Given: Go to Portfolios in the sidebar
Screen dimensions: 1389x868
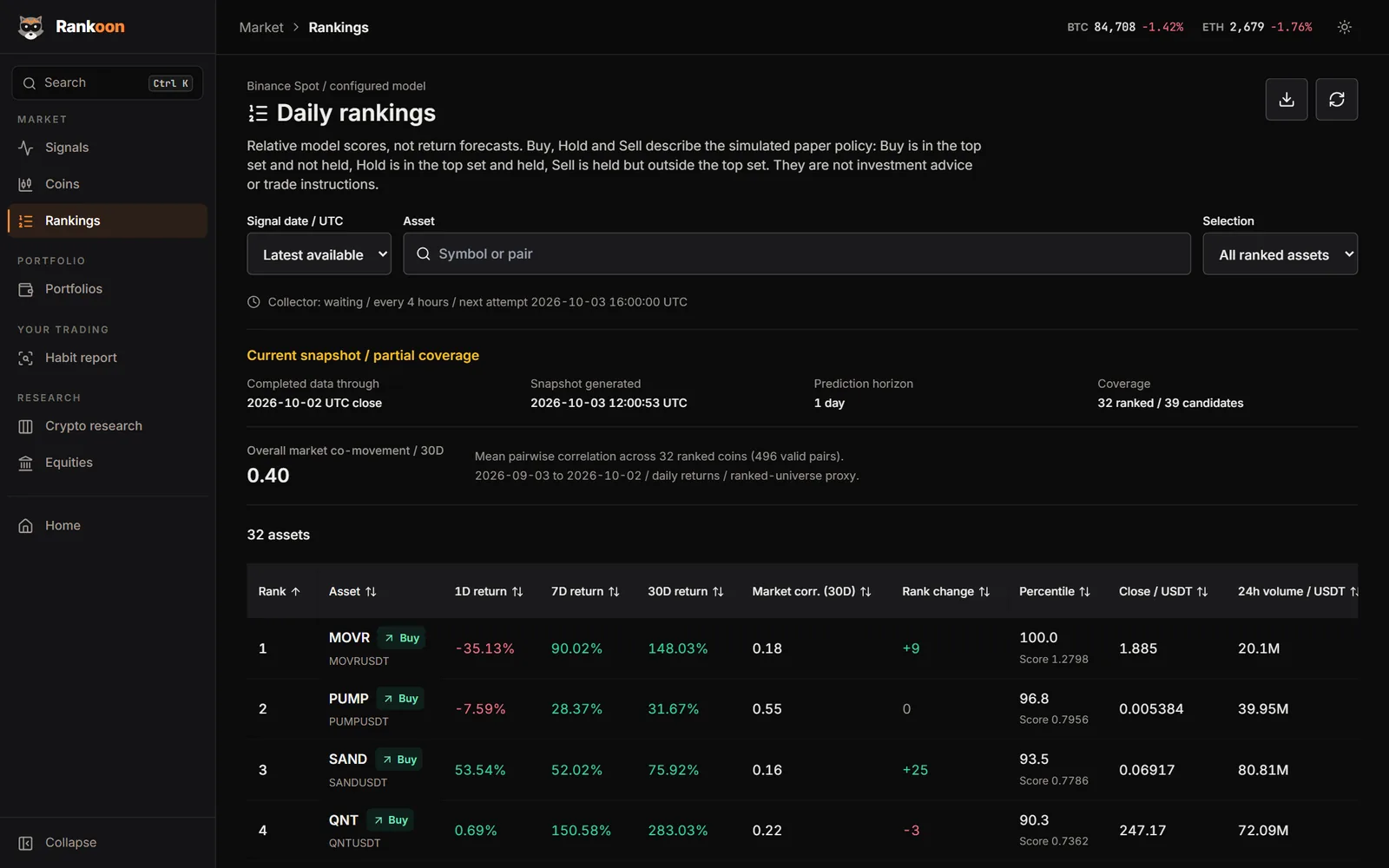Looking at the screenshot, I should [x=108, y=289].
